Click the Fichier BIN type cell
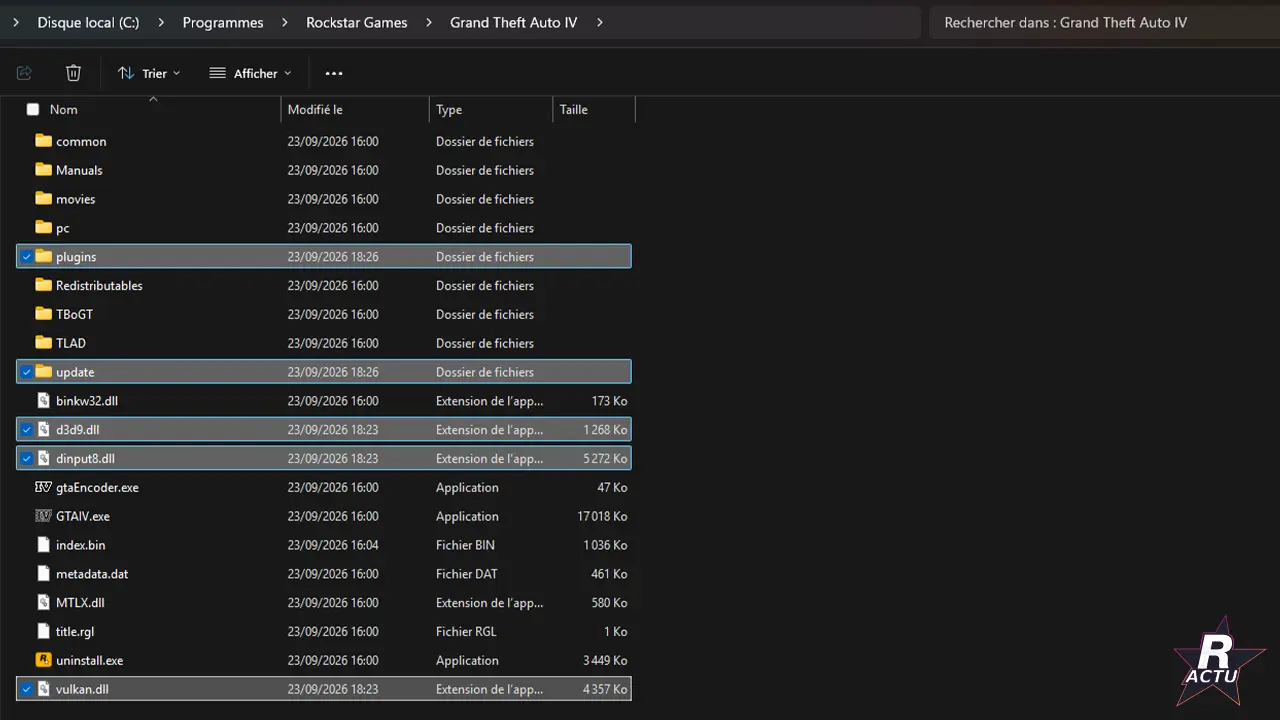The width and height of the screenshot is (1280, 720). (x=465, y=546)
